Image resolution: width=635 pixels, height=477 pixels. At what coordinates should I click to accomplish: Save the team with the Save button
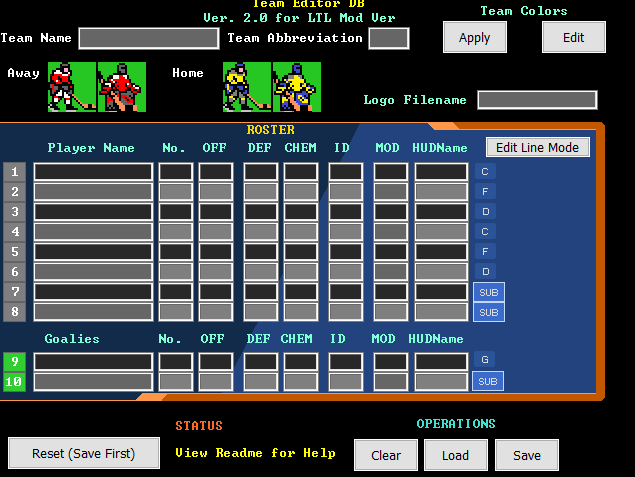coord(527,455)
